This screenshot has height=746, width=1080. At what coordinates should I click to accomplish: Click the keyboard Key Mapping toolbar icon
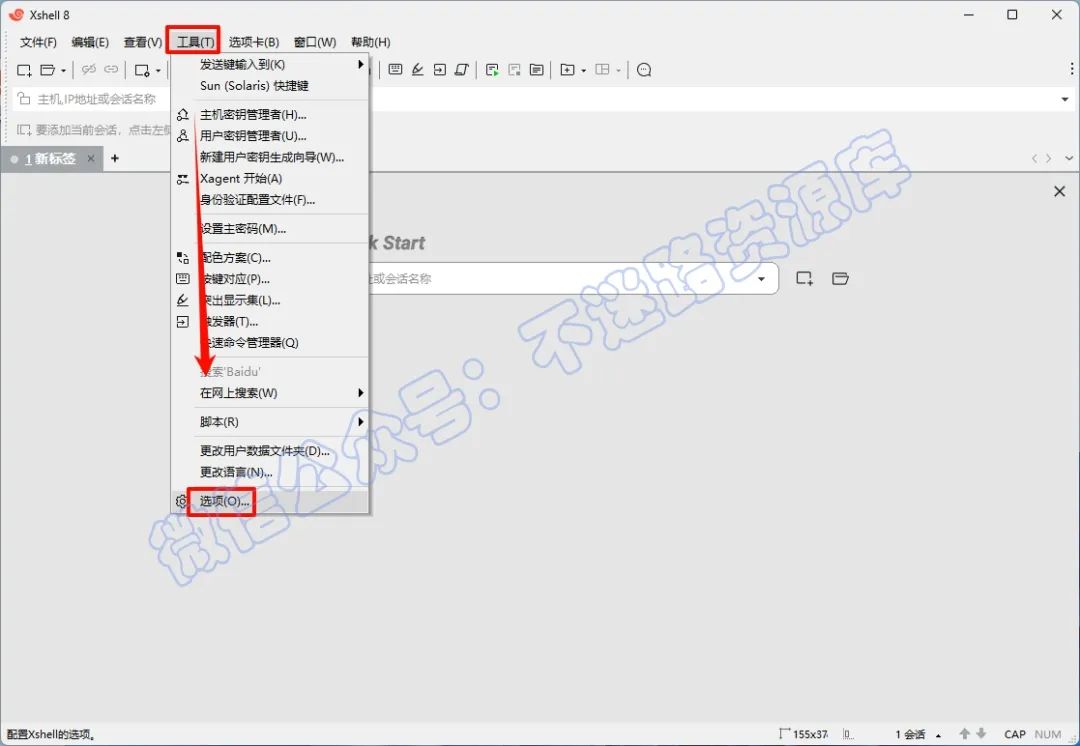395,70
